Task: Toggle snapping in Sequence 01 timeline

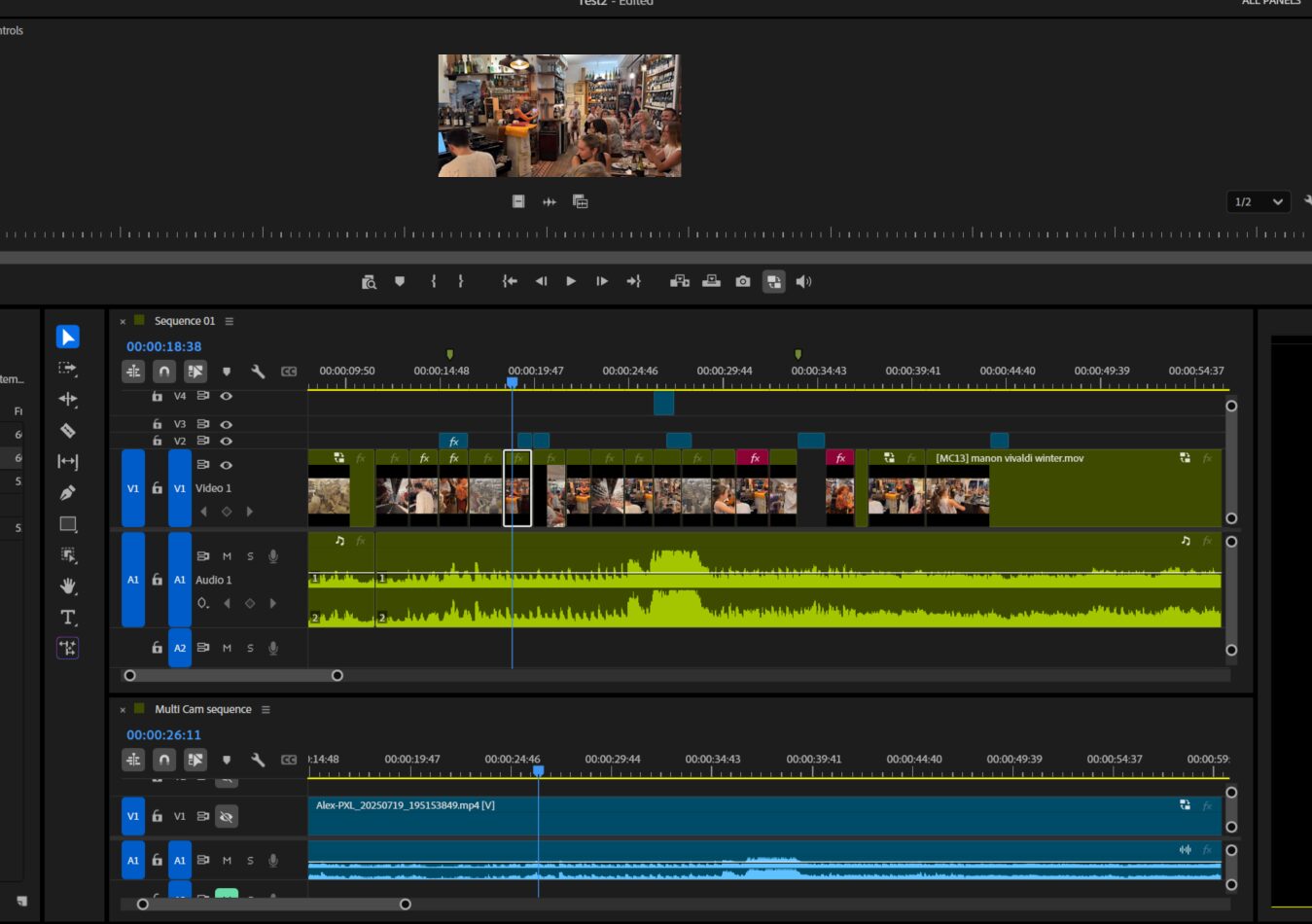Action: pyautogui.click(x=164, y=372)
